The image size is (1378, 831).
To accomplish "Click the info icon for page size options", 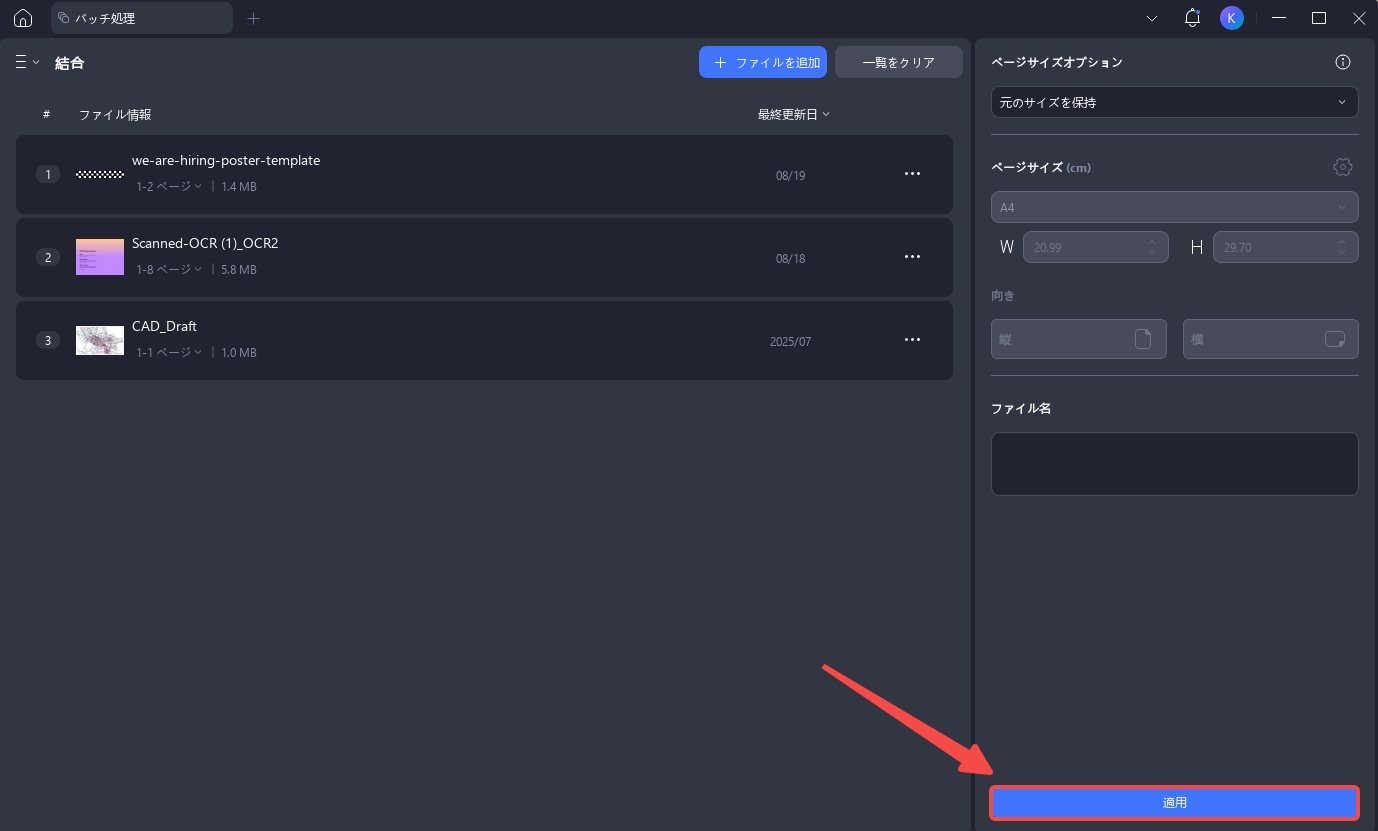I will pos(1343,62).
